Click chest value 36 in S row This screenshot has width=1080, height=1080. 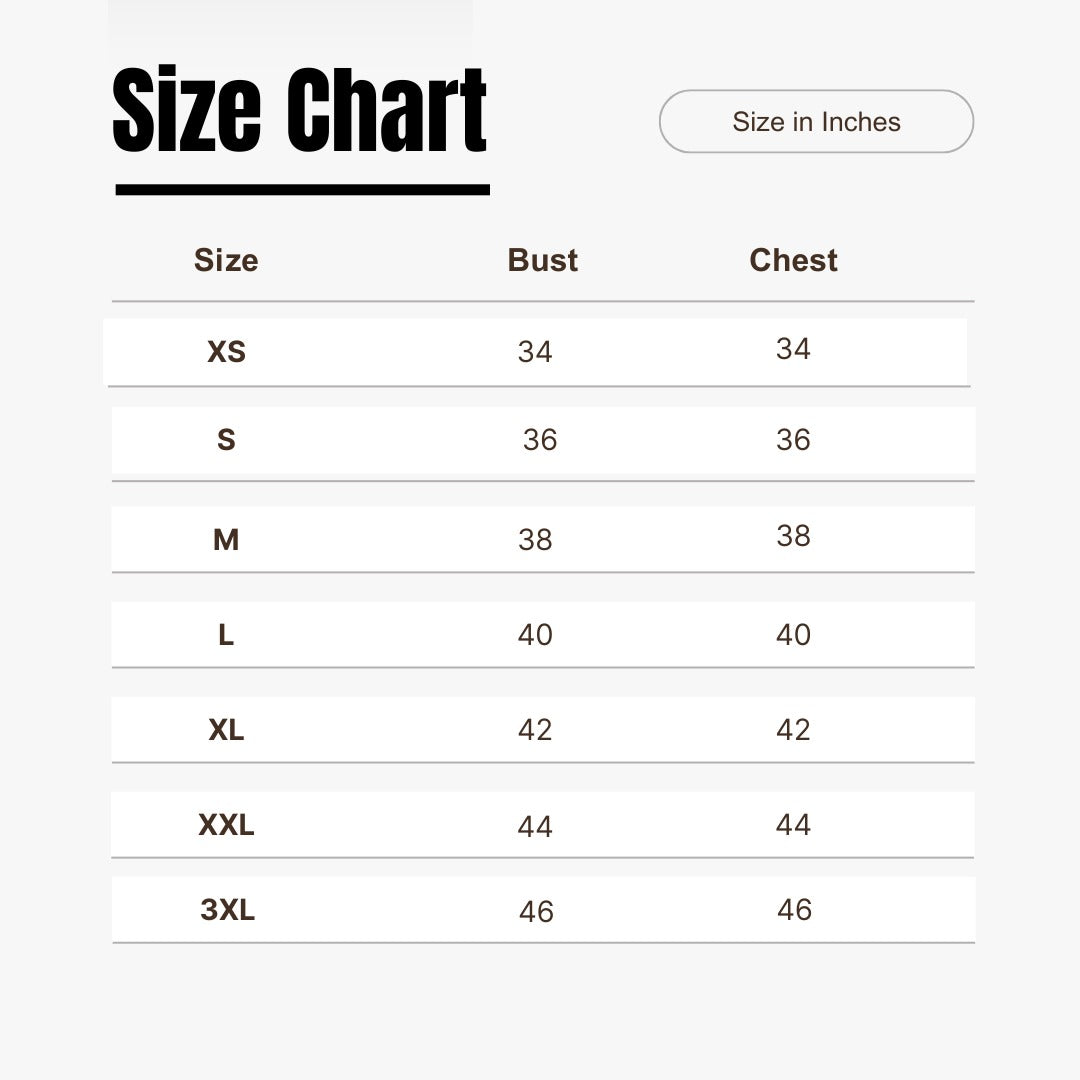click(x=793, y=440)
